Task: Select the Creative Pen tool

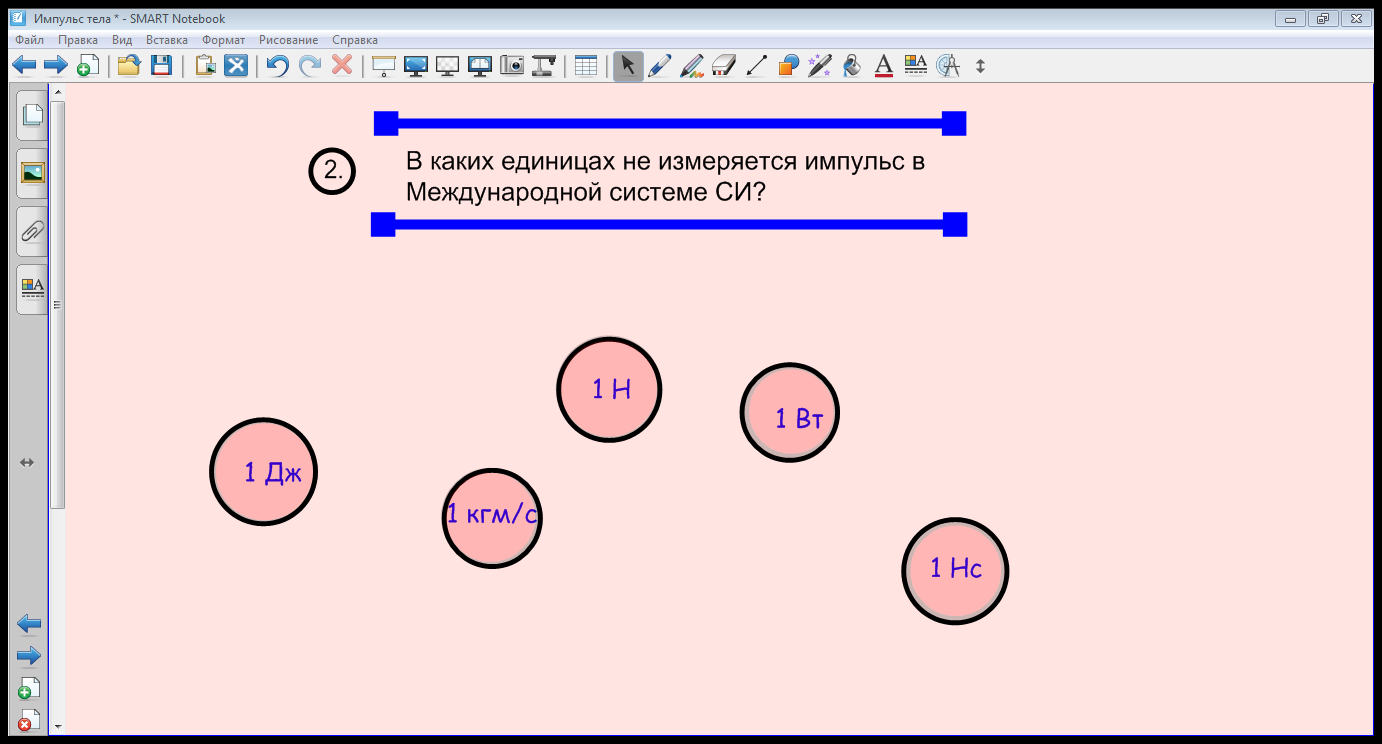Action: click(x=692, y=66)
